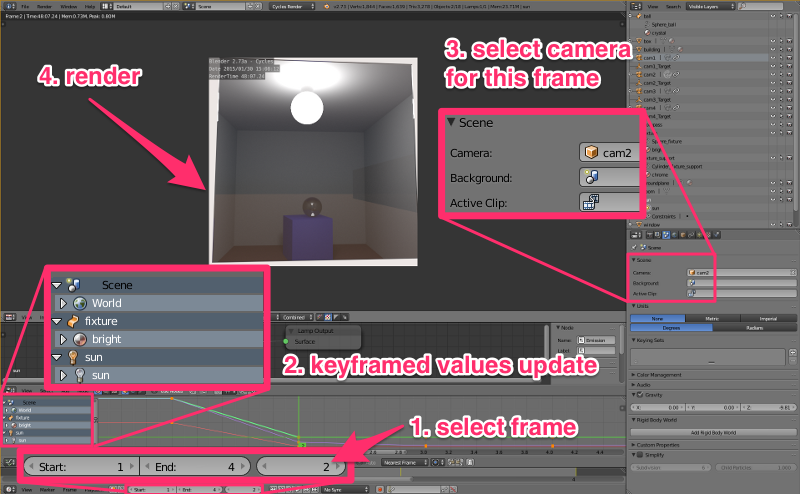The width and height of the screenshot is (800, 494).
Task: Open the Blender info editor type icon
Action: pos(9,6)
